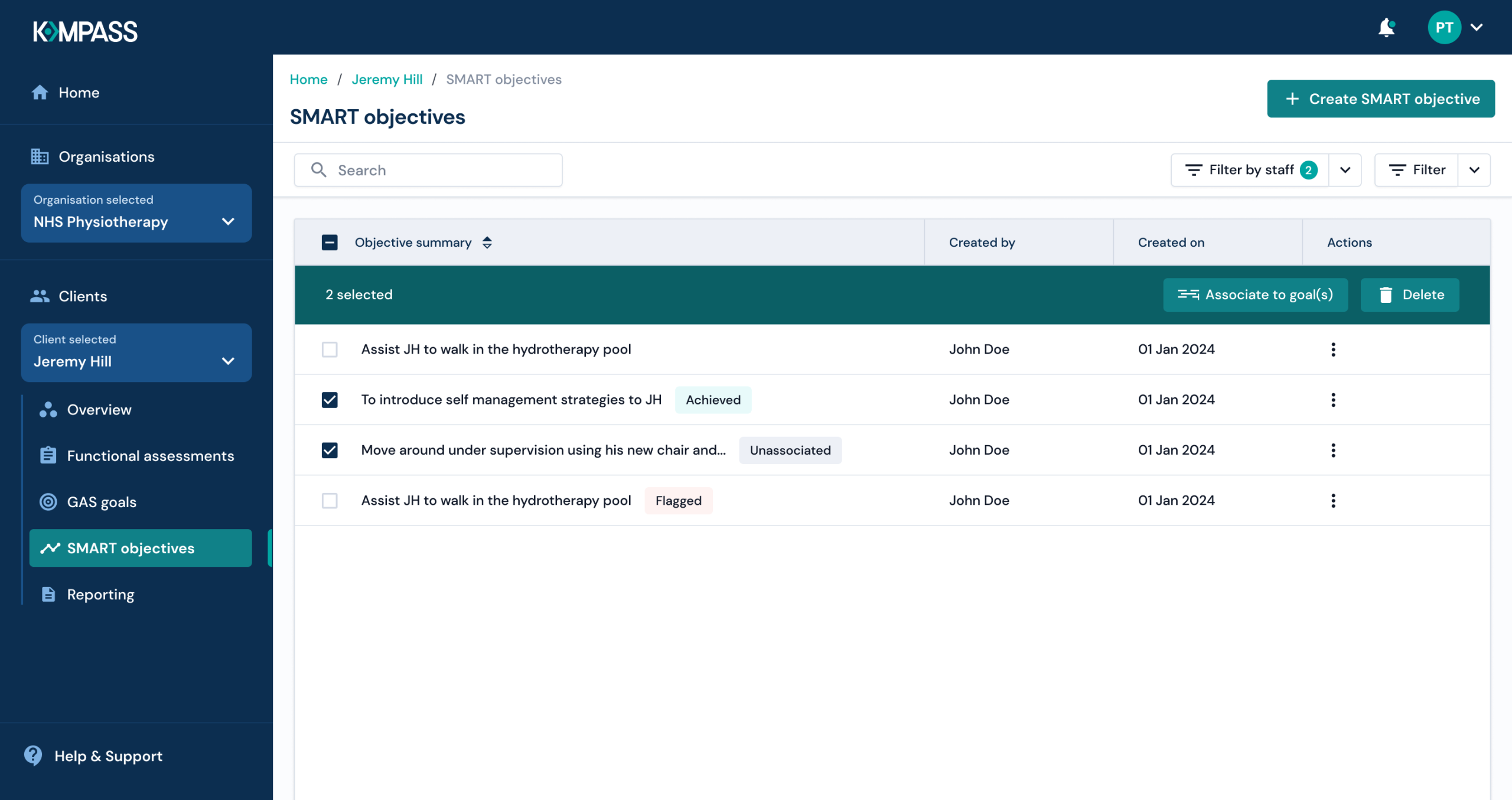
Task: Click the PT user avatar
Action: pyautogui.click(x=1444, y=28)
